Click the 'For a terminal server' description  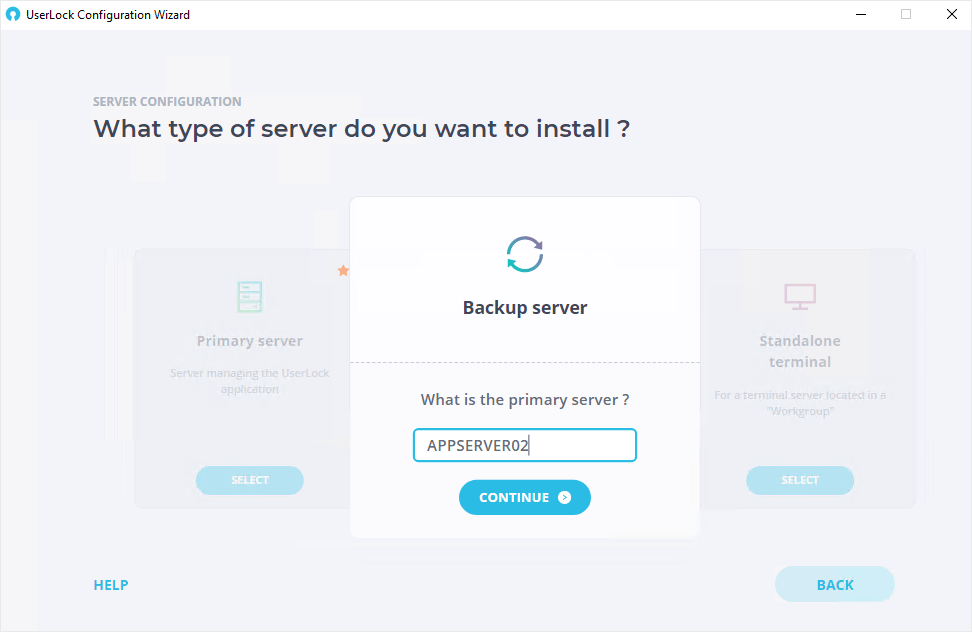coord(800,403)
